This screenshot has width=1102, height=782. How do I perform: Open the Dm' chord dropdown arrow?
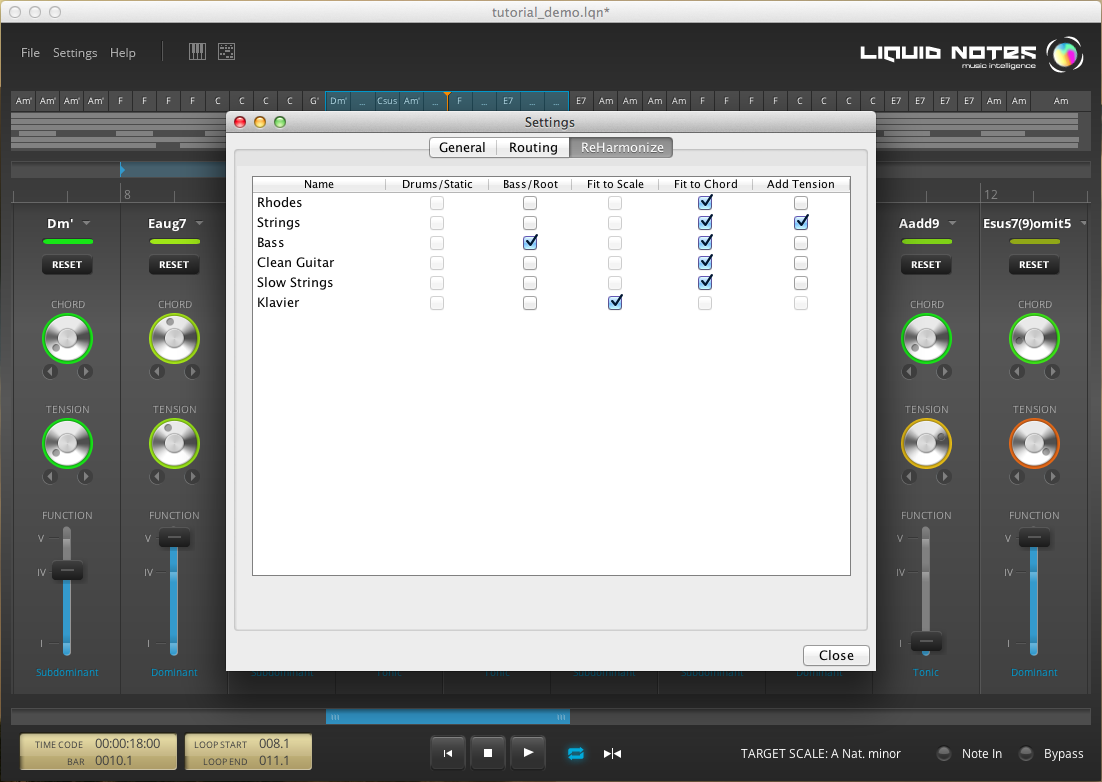tap(86, 223)
